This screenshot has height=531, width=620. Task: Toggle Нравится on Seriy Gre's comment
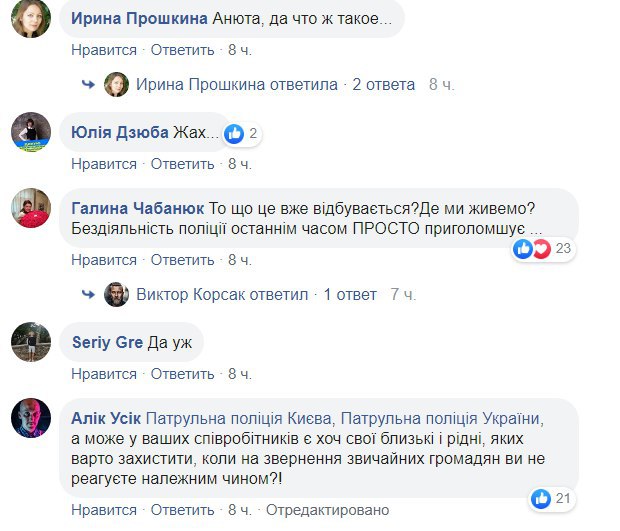tap(104, 374)
